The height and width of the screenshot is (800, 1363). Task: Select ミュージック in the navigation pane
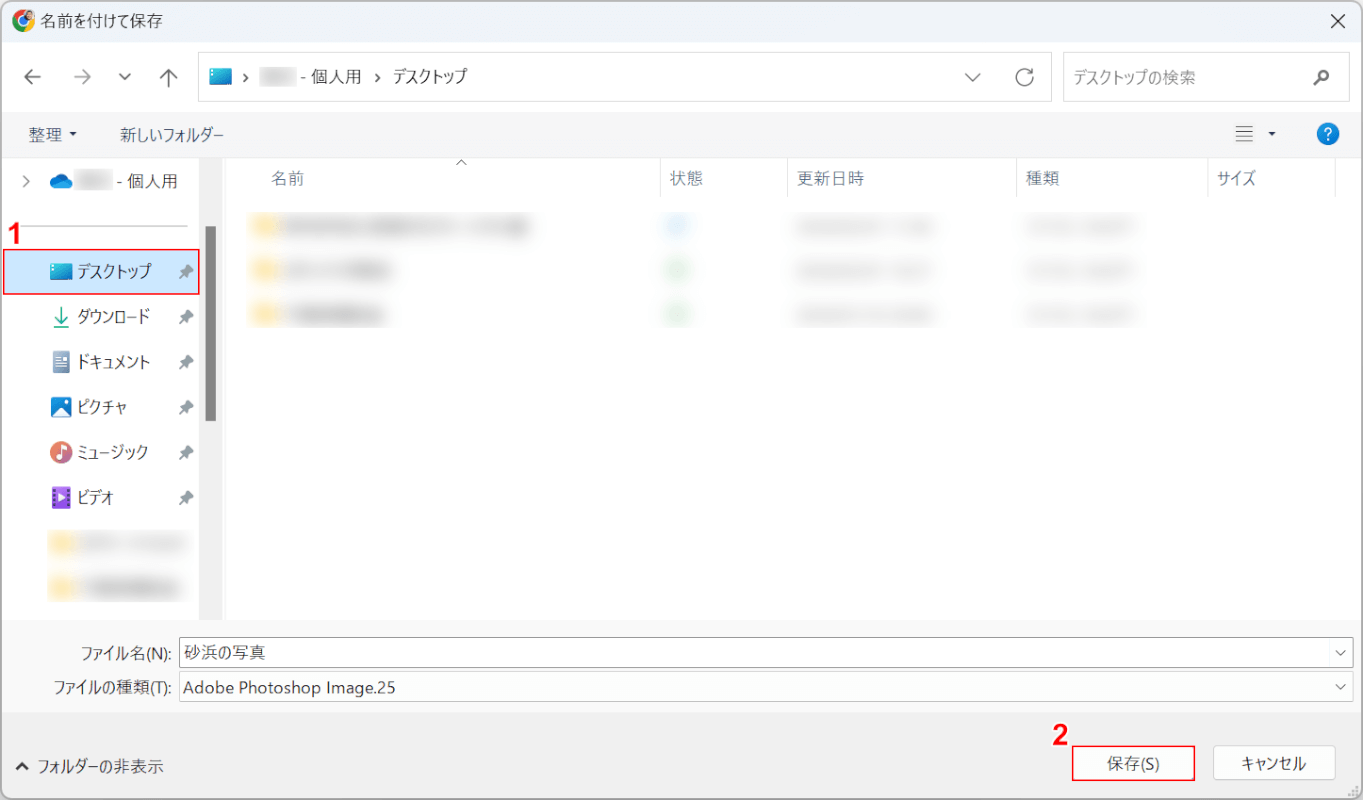[101, 452]
